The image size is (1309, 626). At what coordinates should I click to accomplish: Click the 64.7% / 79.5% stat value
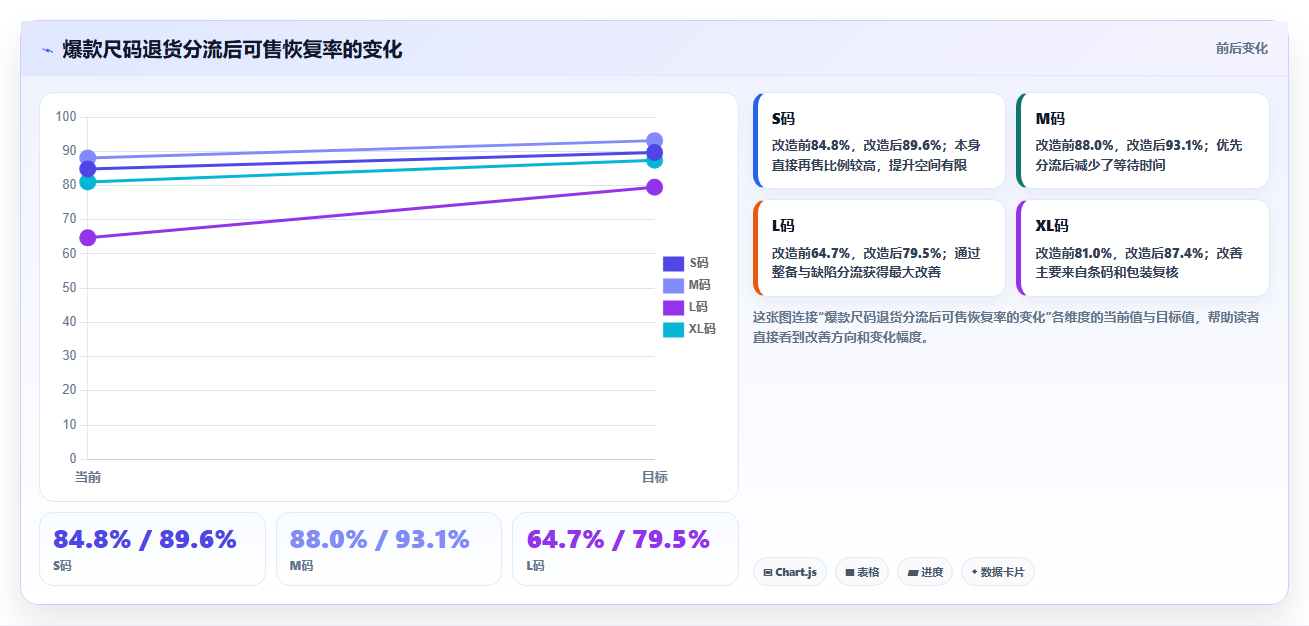[x=618, y=540]
